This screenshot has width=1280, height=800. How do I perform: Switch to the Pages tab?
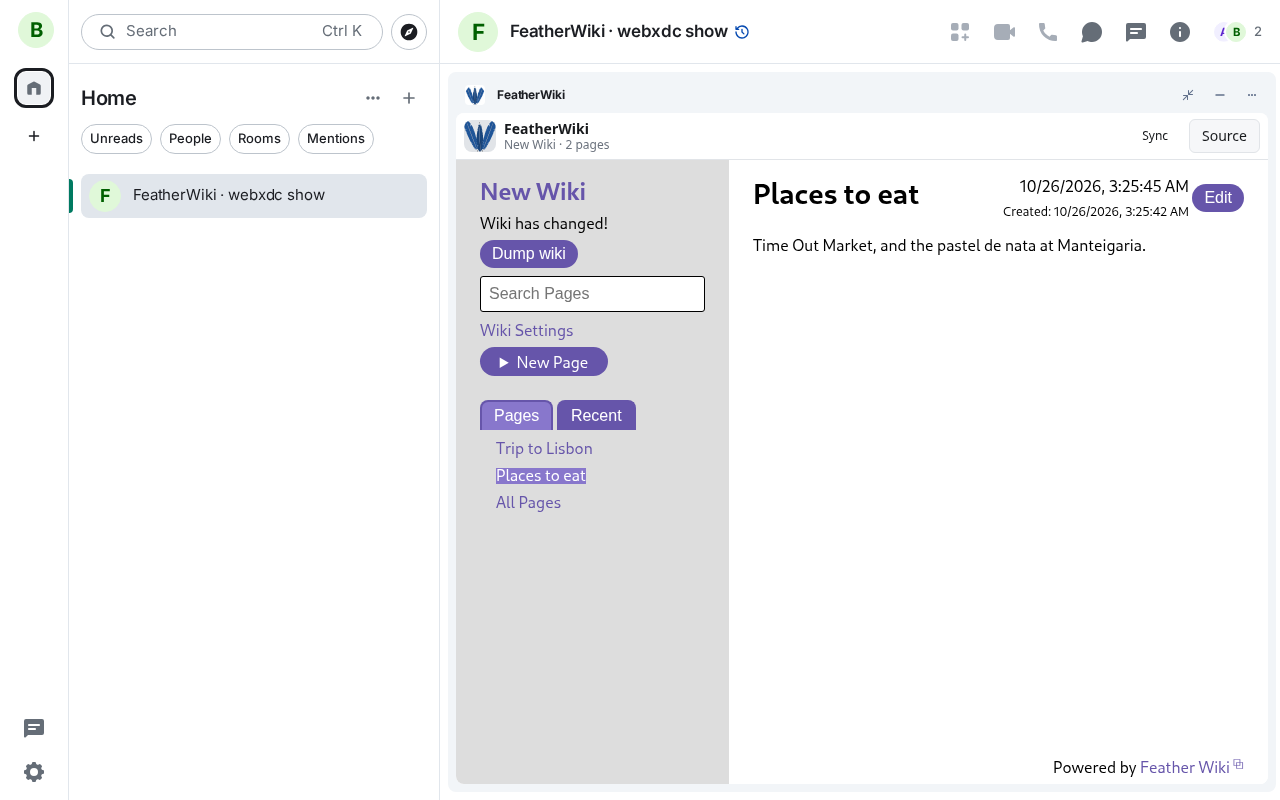point(516,415)
